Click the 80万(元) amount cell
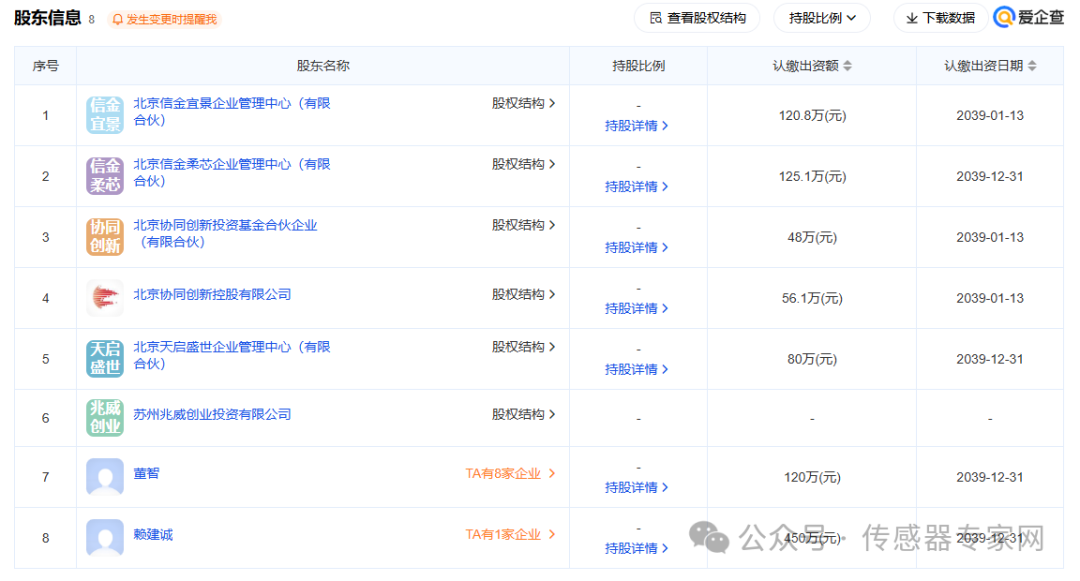This screenshot has width=1080, height=581. pyautogui.click(x=812, y=359)
